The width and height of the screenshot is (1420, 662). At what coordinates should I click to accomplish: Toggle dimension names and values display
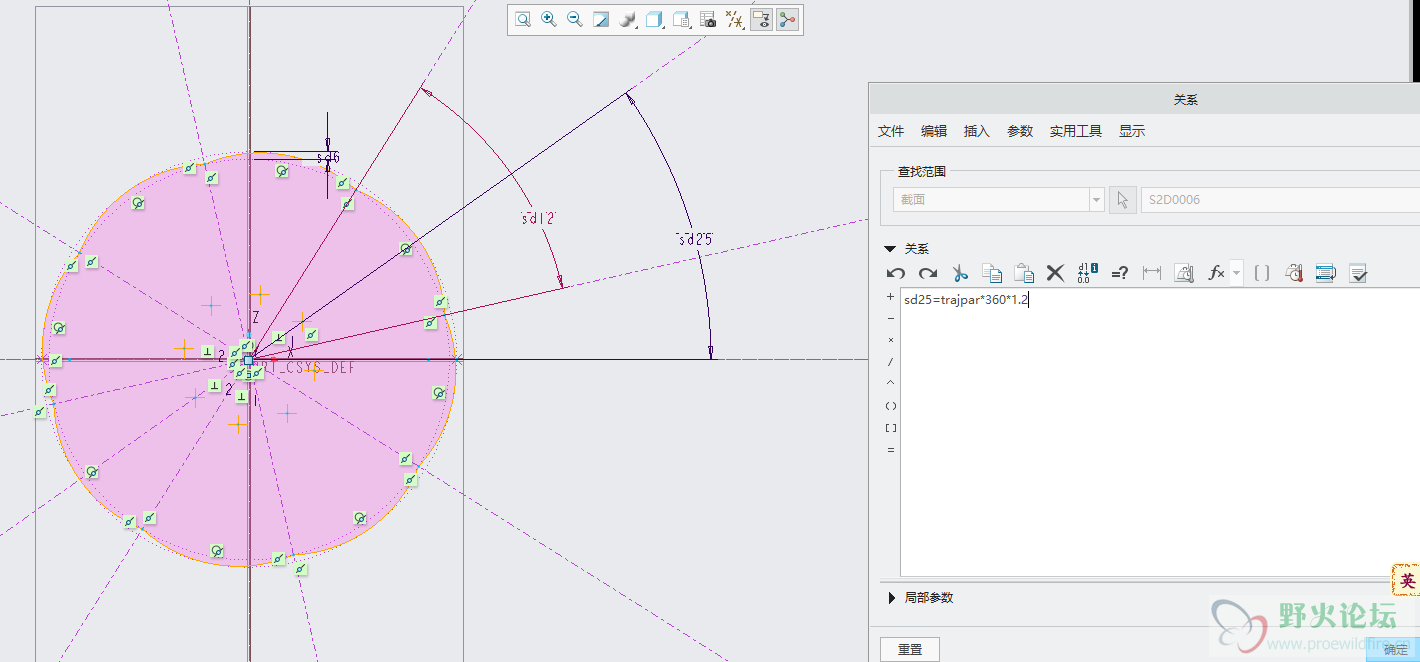pos(1088,273)
